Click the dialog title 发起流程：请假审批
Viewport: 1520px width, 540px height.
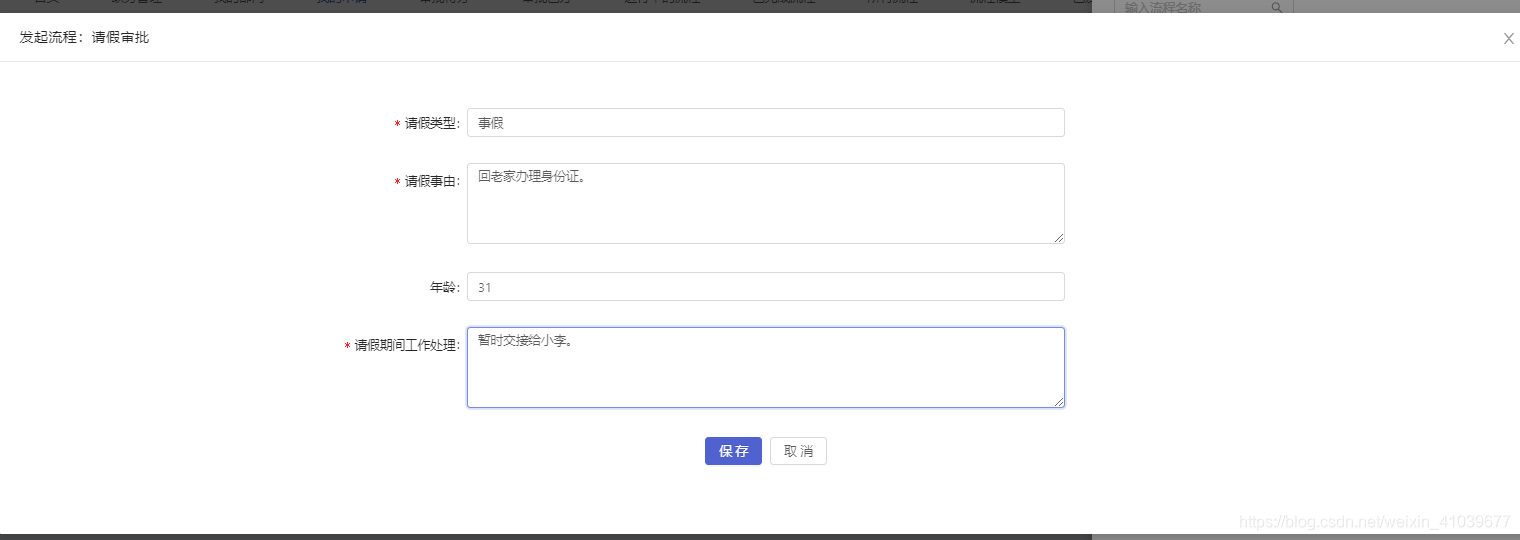[x=84, y=38]
